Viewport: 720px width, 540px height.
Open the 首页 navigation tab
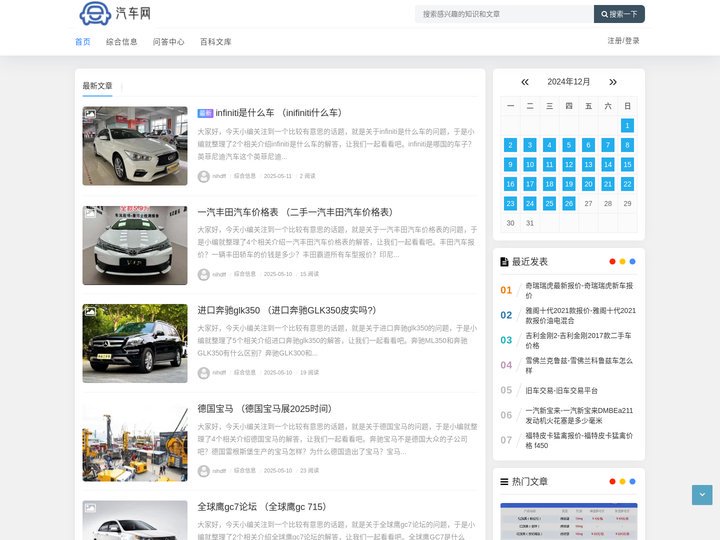coord(83,42)
